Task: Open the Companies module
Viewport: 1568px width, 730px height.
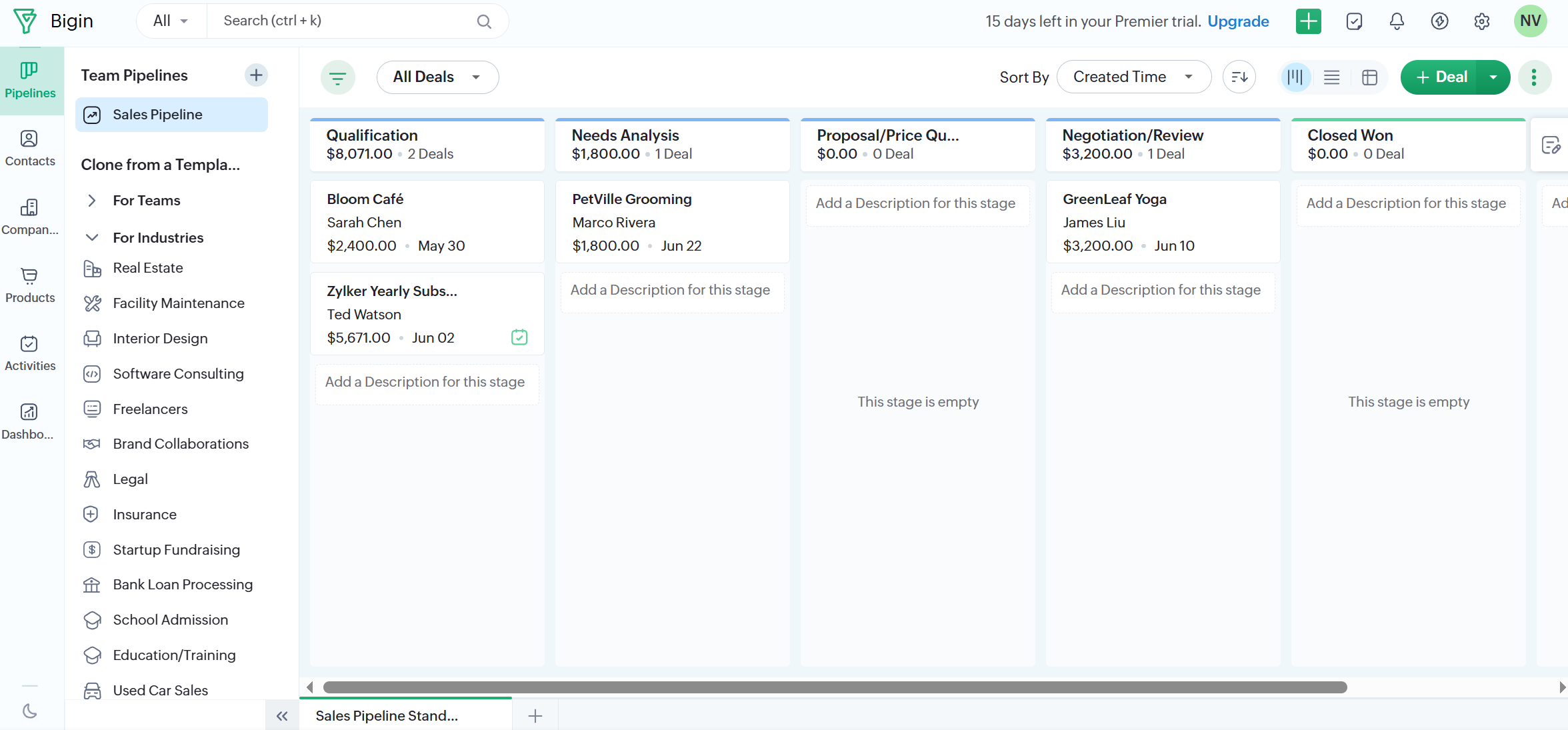Action: [x=31, y=217]
